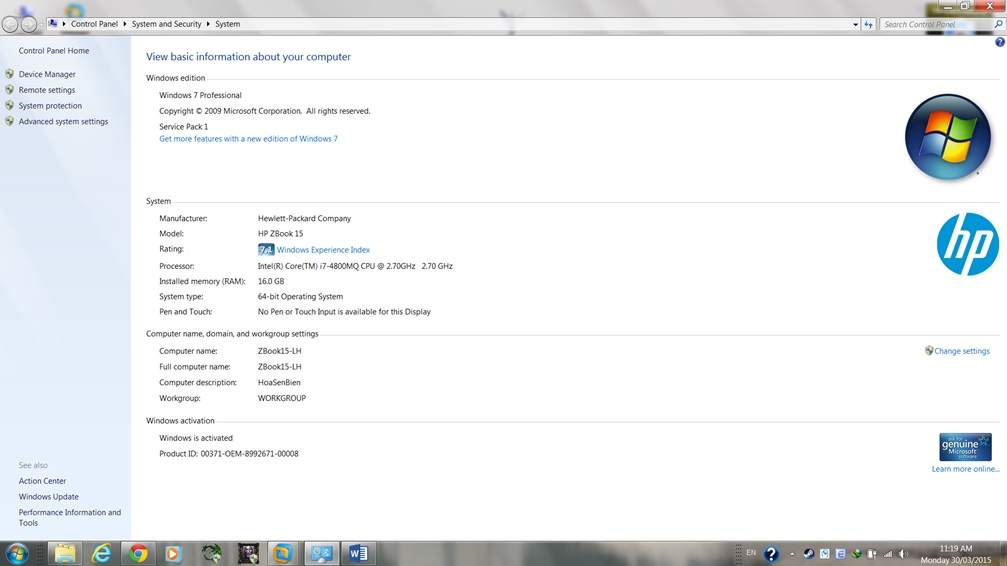1007x566 pixels.
Task: Open Learn more online link
Action: tap(965, 469)
